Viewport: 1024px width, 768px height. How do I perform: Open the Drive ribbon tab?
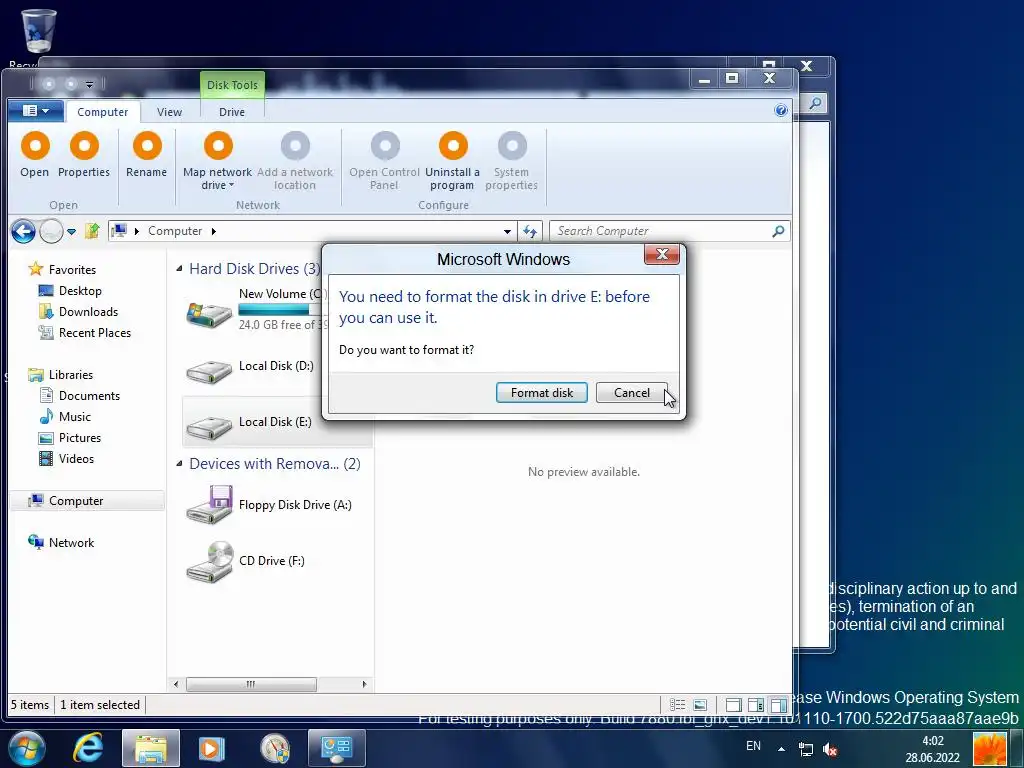tap(232, 112)
